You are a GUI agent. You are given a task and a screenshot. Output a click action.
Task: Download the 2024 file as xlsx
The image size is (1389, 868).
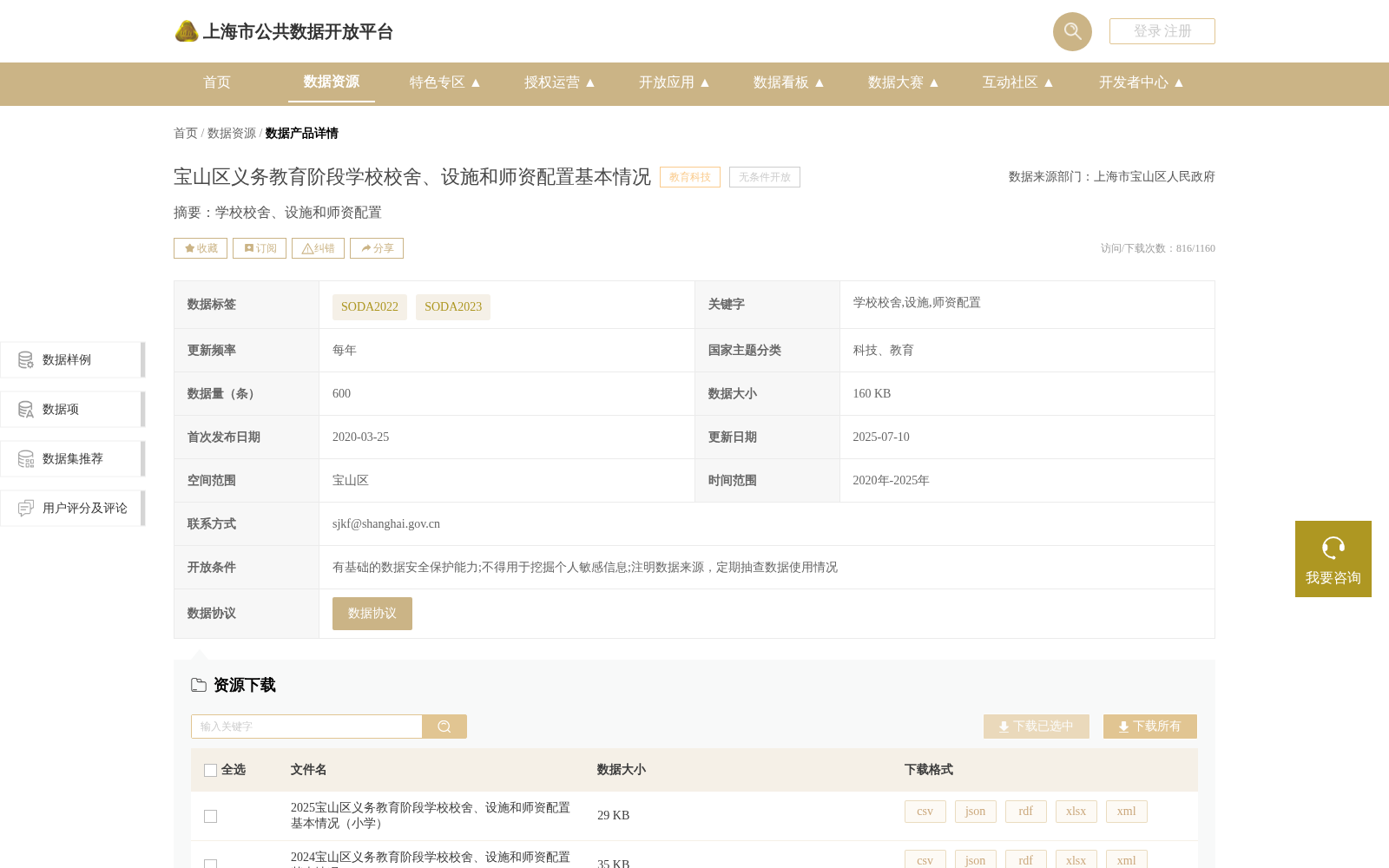(1076, 859)
